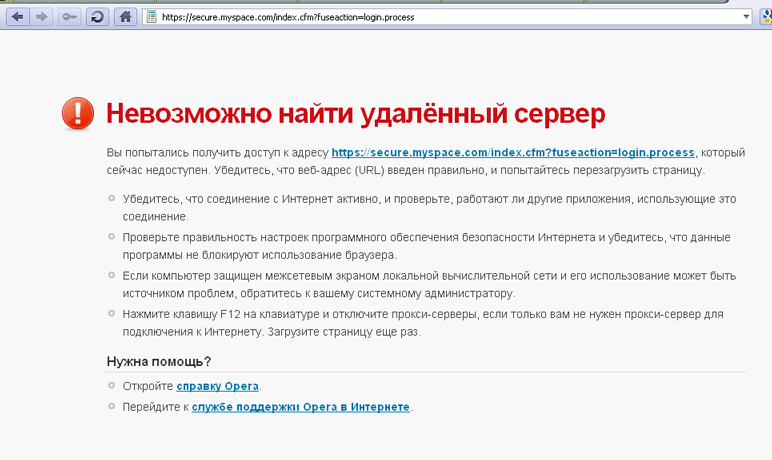This screenshot has width=772, height=460.
Task: Click the bullet marker before "Перейдите к"
Action: click(112, 406)
